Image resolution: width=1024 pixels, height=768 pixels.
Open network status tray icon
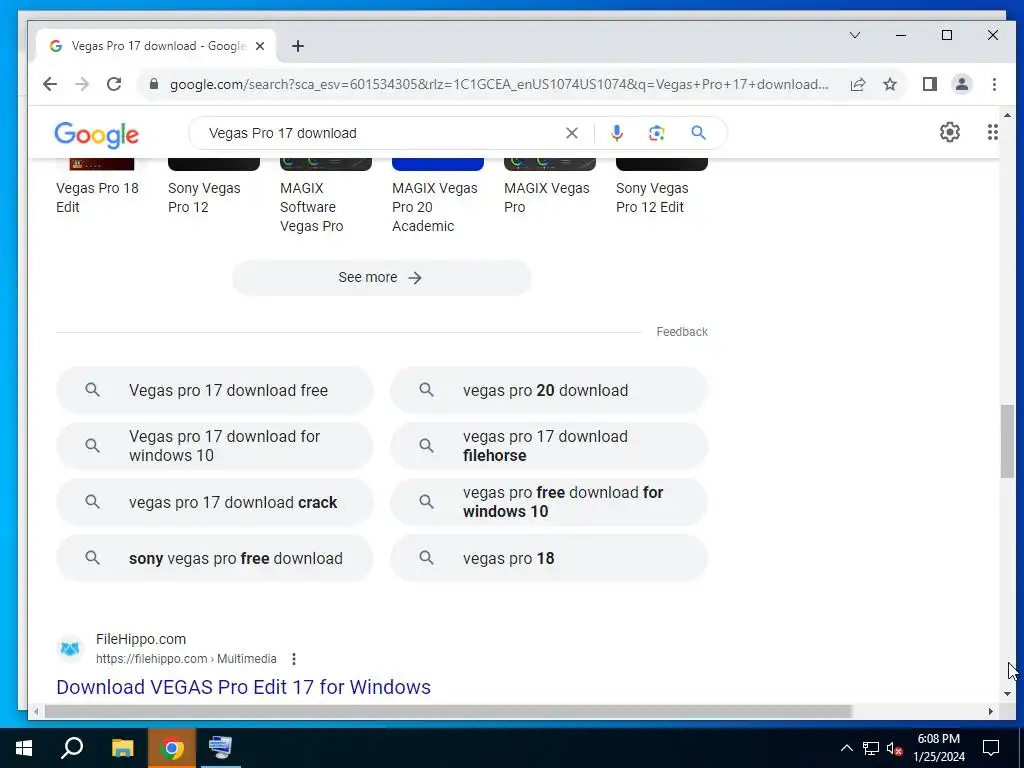pyautogui.click(x=871, y=748)
